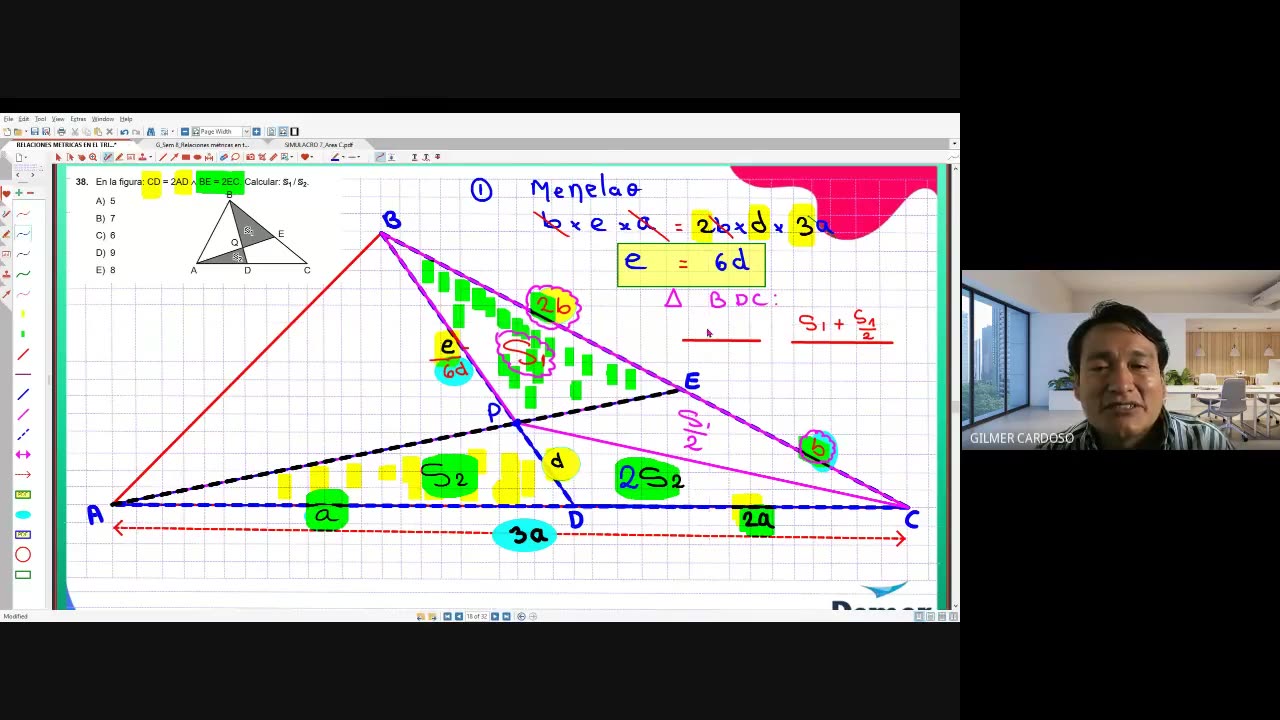Click the green plus add-tool icon
Viewport: 1280px width, 720px height.
pyautogui.click(x=18, y=193)
